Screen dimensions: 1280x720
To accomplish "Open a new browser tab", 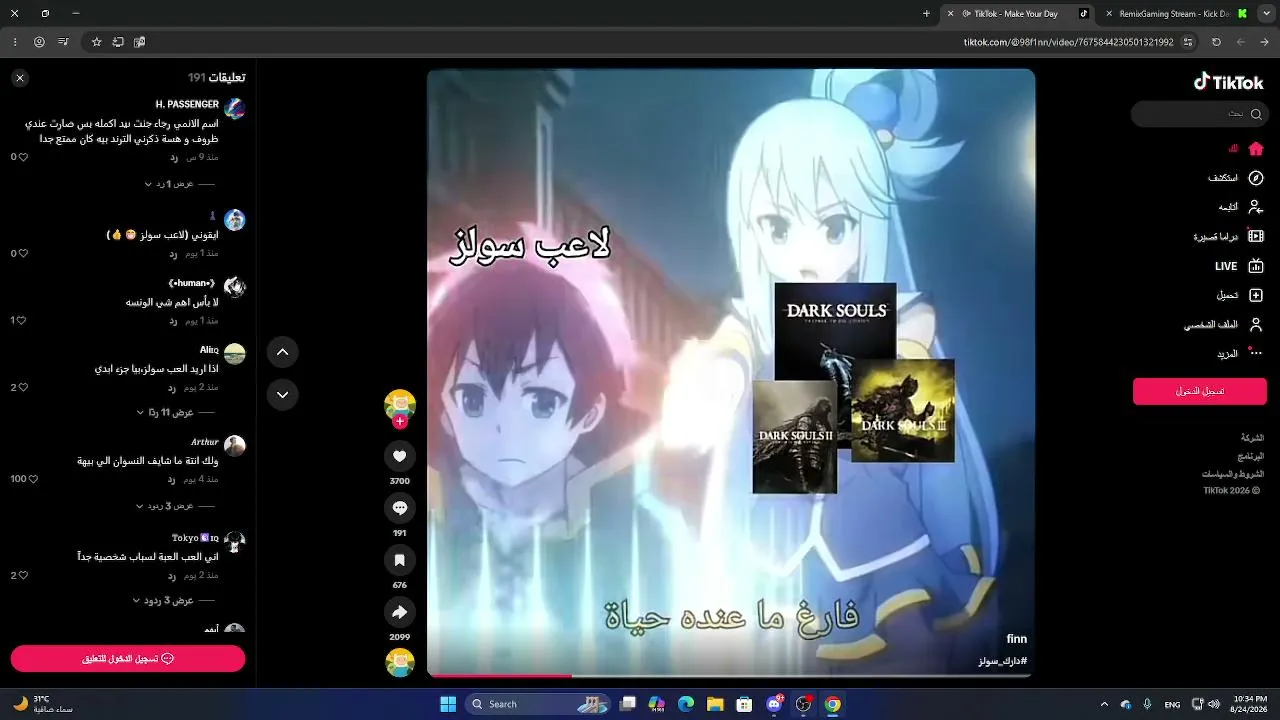I will point(926,14).
